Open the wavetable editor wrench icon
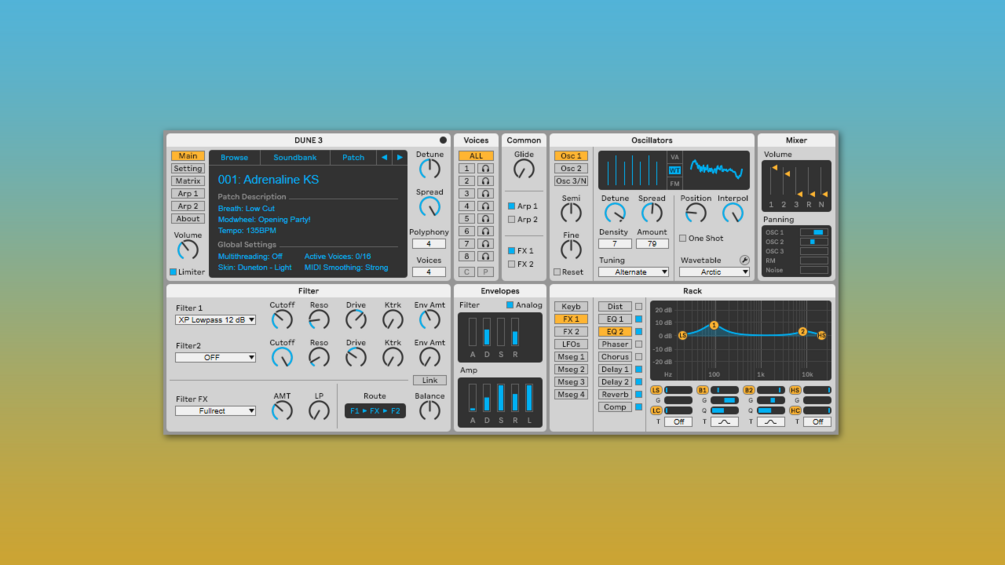This screenshot has height=565, width=1005. [744, 260]
